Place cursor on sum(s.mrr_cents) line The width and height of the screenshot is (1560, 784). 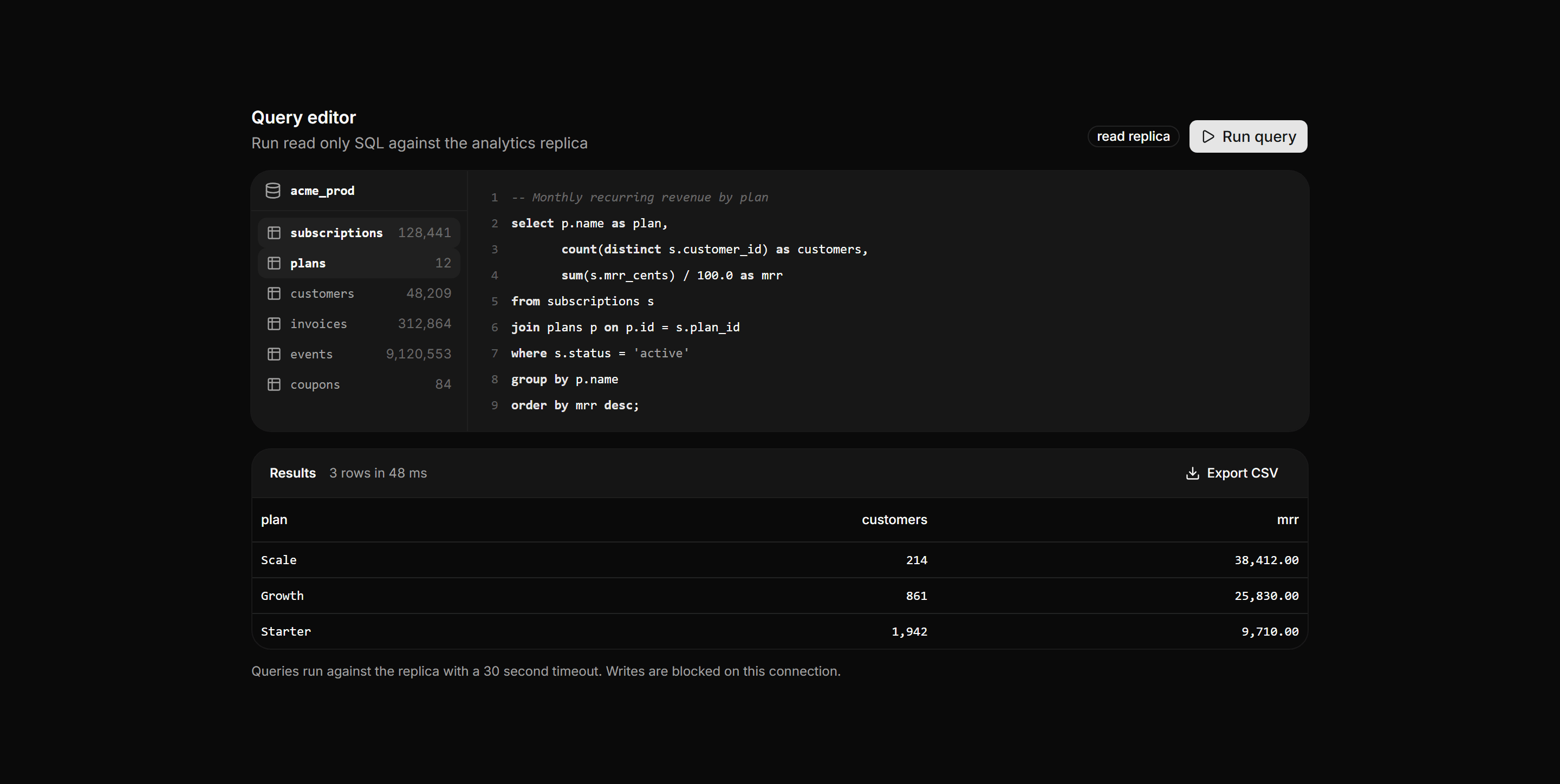672,276
